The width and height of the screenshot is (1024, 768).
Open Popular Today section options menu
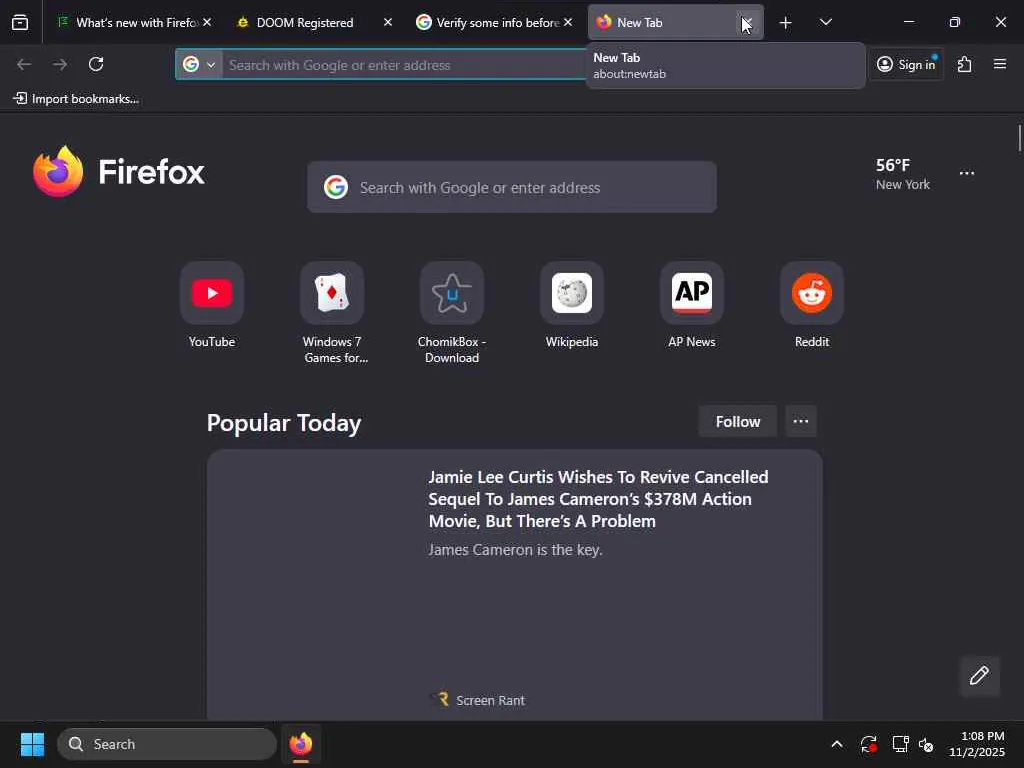(x=801, y=422)
